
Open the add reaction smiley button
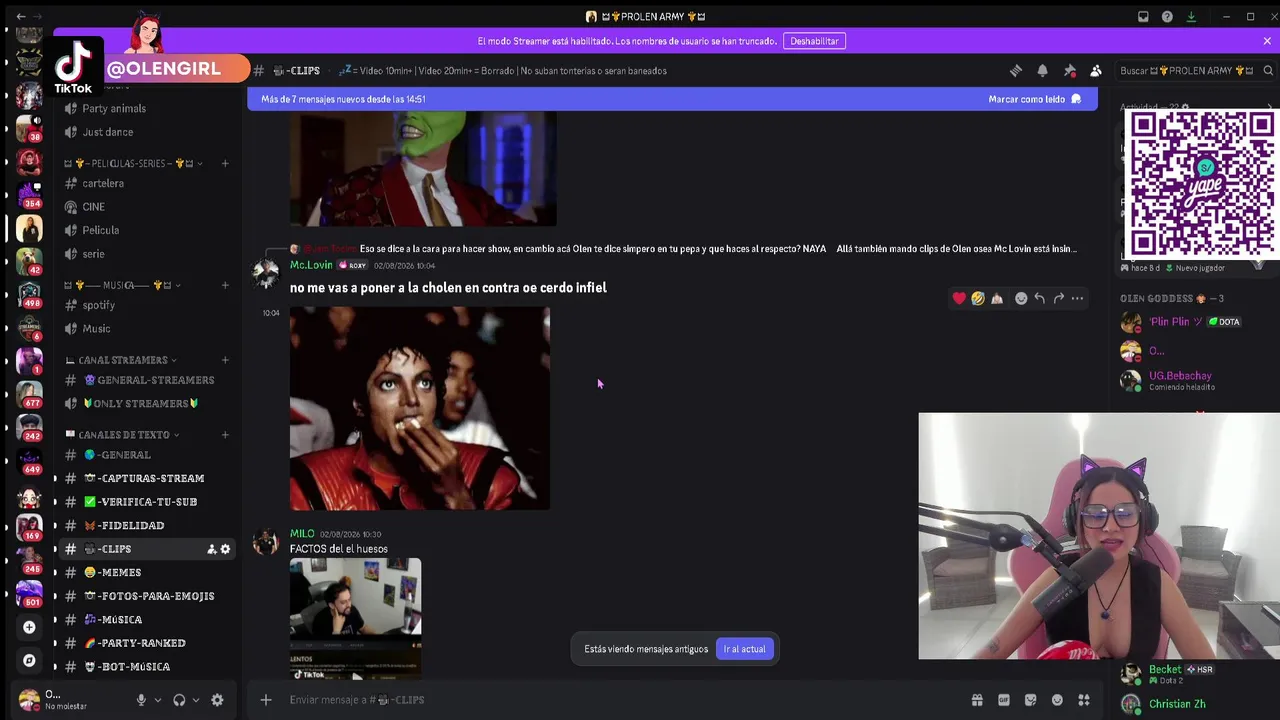pyautogui.click(x=1021, y=298)
